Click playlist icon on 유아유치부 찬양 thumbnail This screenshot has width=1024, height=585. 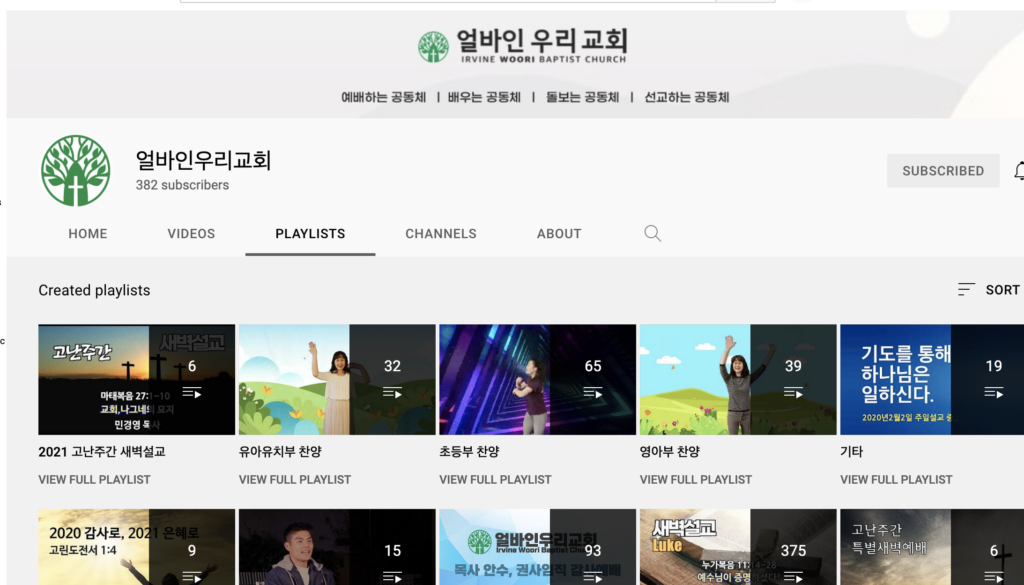tap(392, 392)
